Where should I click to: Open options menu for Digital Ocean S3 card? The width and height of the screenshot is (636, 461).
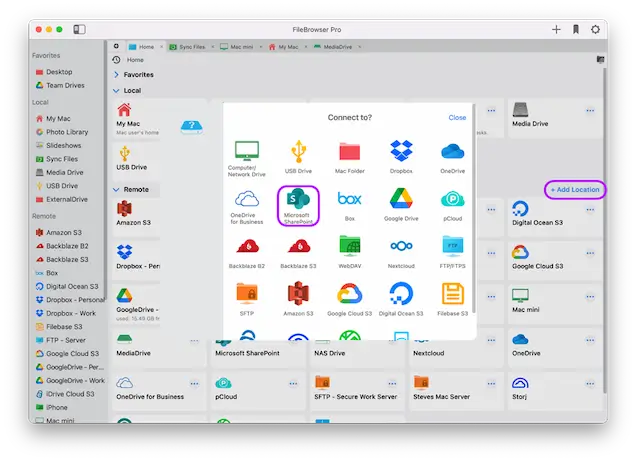click(x=590, y=209)
